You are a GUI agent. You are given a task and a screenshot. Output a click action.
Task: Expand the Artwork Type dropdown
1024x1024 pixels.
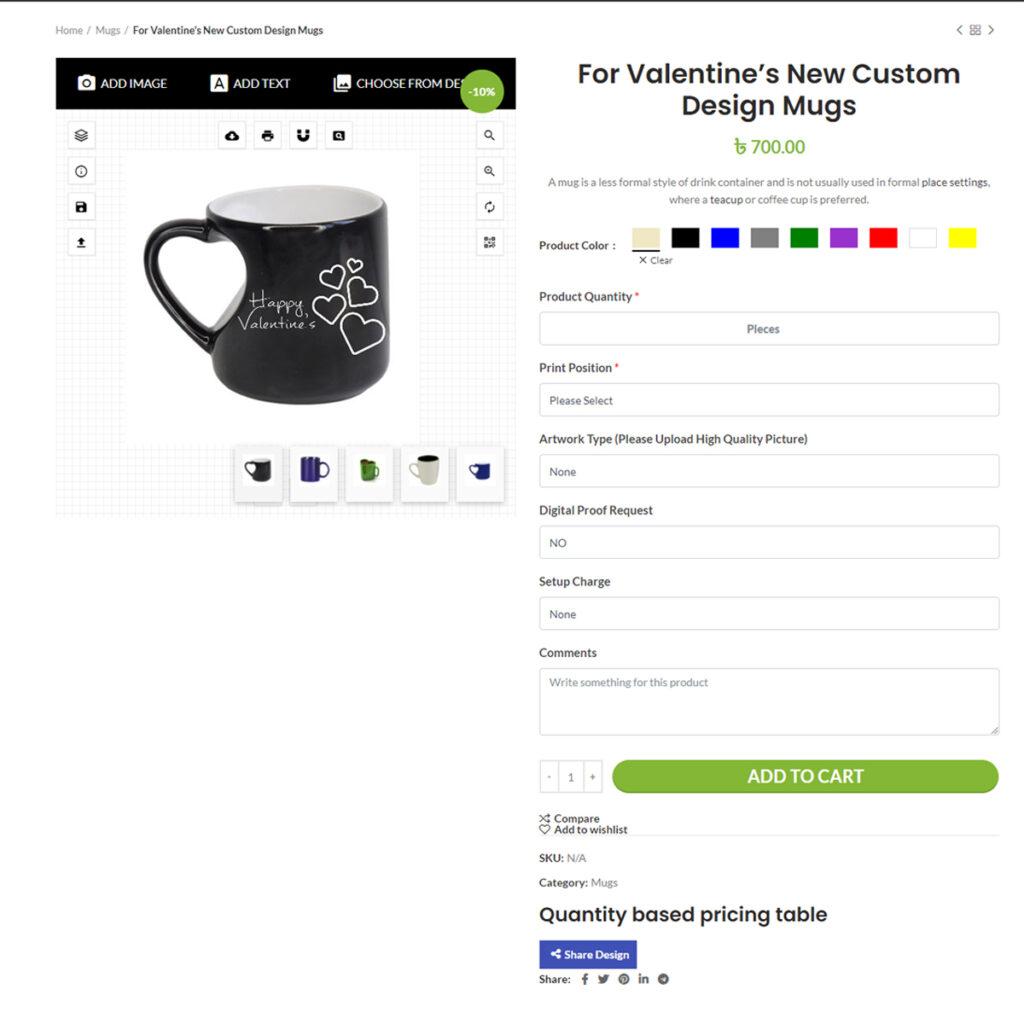768,471
